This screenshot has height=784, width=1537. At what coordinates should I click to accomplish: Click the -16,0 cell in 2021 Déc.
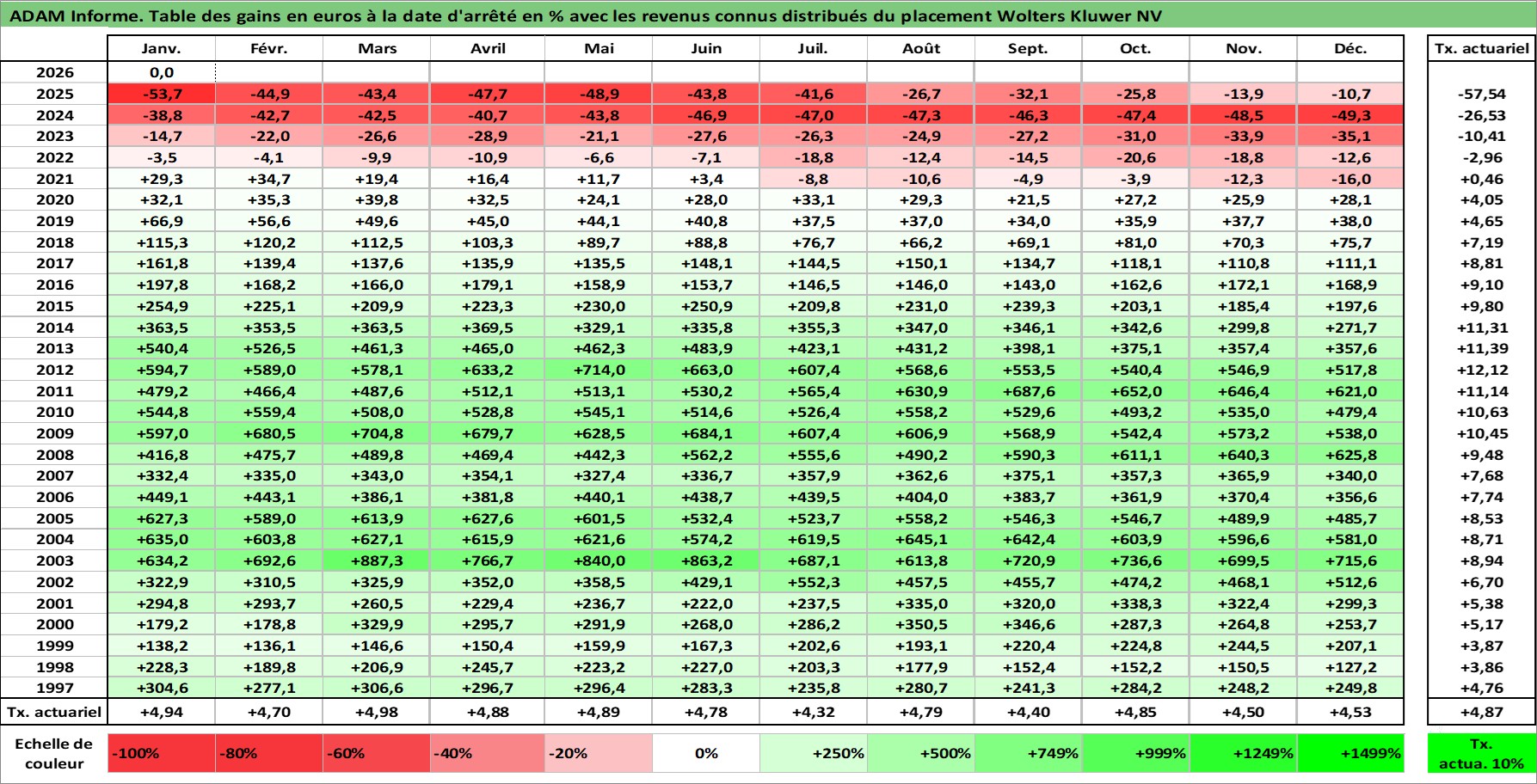[1350, 179]
